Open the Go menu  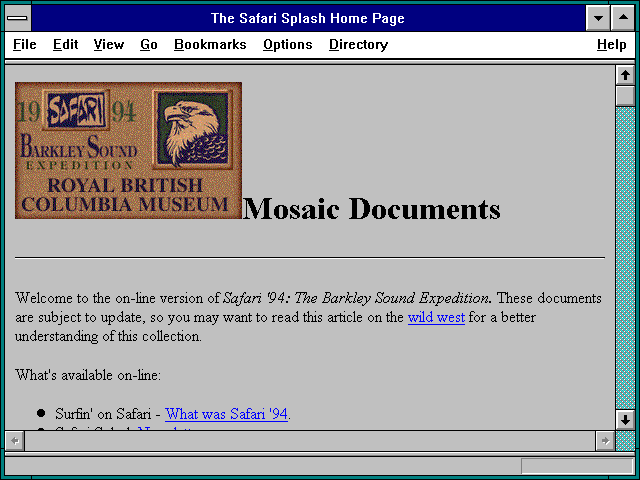click(x=149, y=44)
